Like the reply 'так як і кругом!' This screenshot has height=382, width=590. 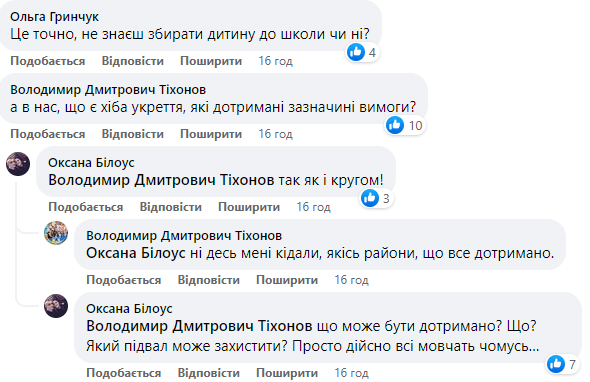point(86,207)
